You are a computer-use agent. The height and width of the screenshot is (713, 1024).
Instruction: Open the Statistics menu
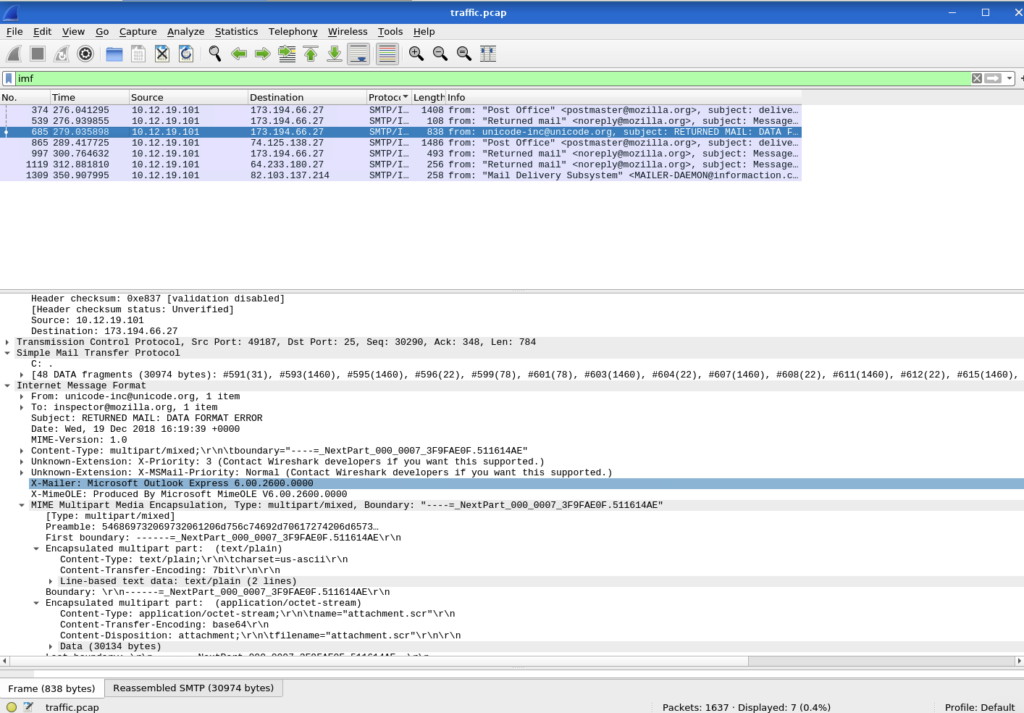point(236,31)
